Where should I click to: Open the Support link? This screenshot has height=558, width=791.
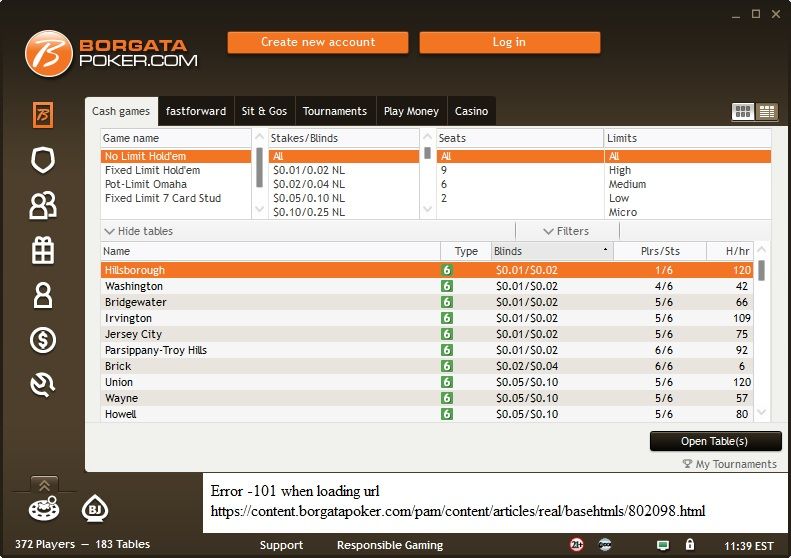[x=281, y=545]
